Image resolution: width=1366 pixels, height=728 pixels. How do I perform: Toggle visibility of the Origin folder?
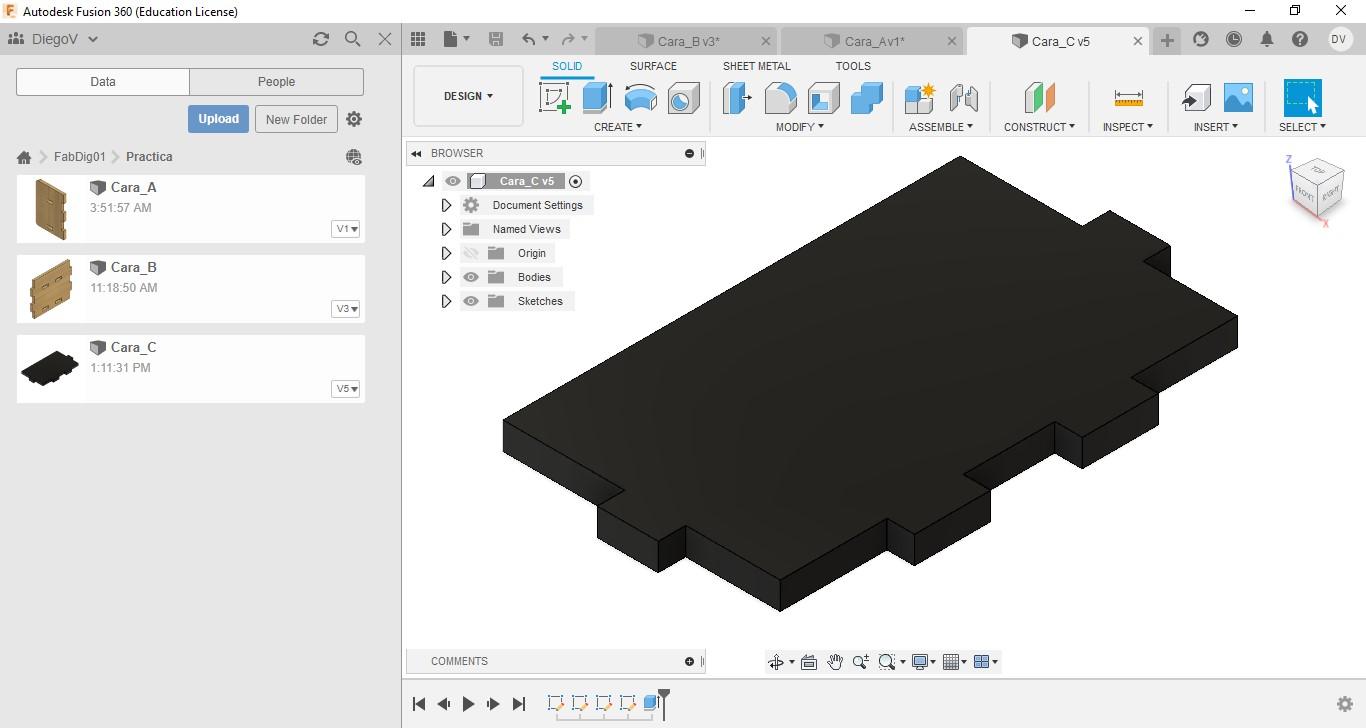(471, 253)
